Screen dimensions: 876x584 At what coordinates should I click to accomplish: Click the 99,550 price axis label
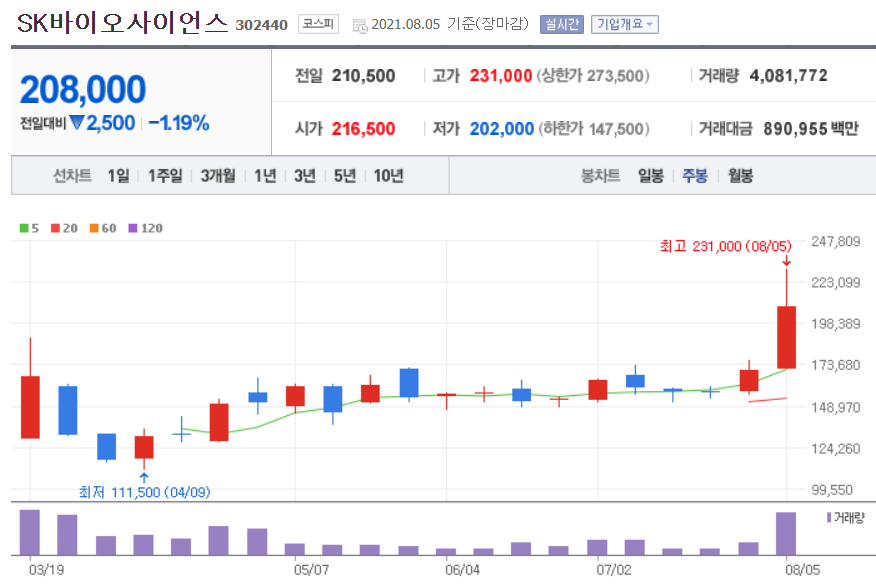tap(832, 490)
